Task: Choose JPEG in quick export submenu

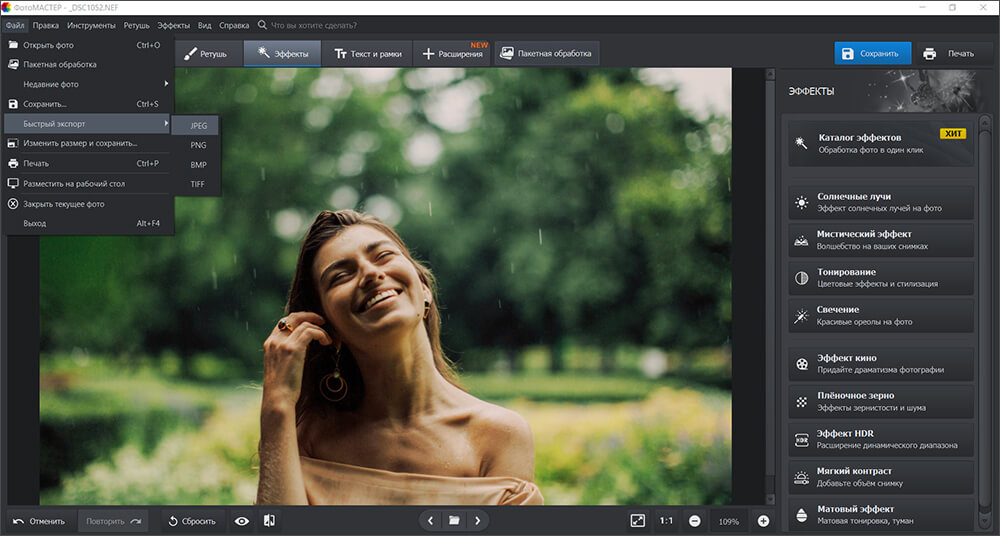Action: tap(197, 126)
